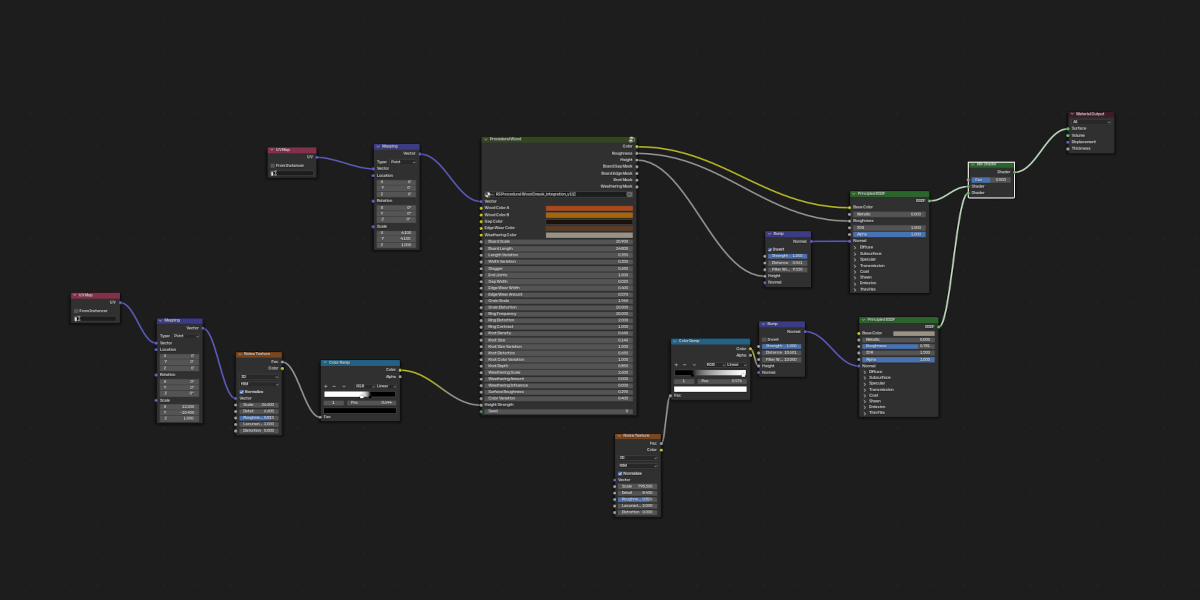Add color stop with plus in Pos 0.044 Color Ramp

pyautogui.click(x=325, y=386)
